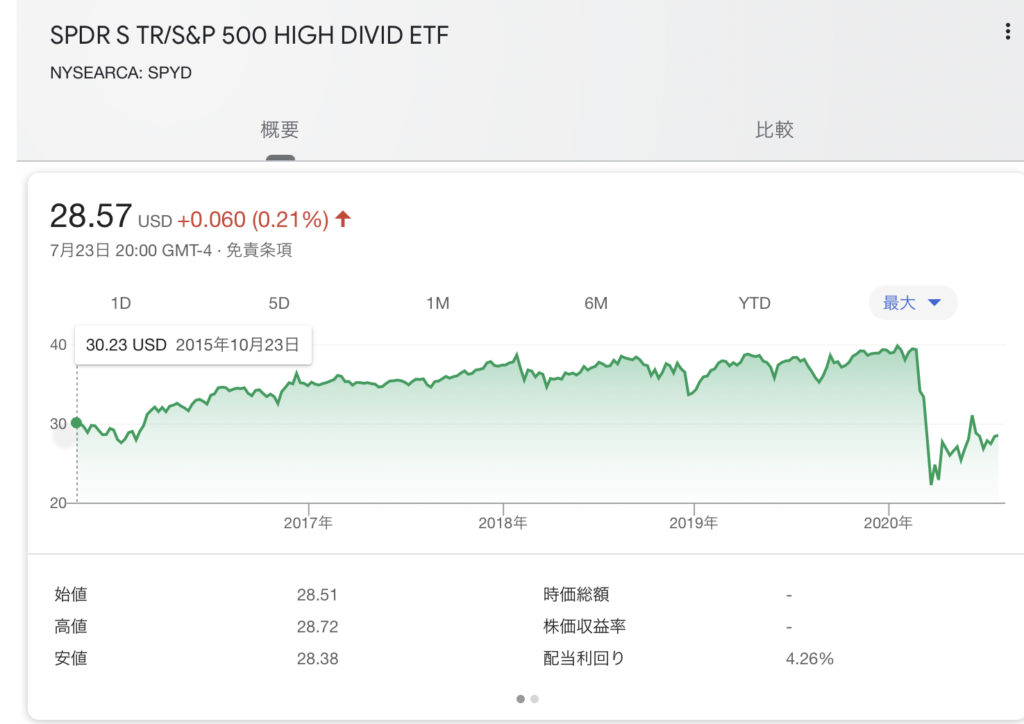
Task: Switch to the 比較 tab
Action: pos(774,129)
